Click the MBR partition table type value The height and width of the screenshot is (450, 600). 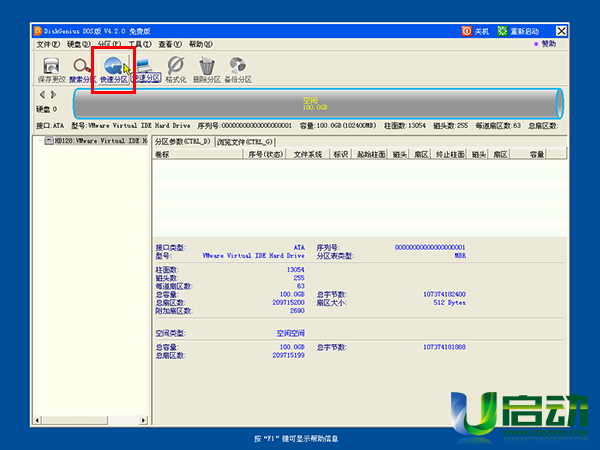[x=460, y=256]
